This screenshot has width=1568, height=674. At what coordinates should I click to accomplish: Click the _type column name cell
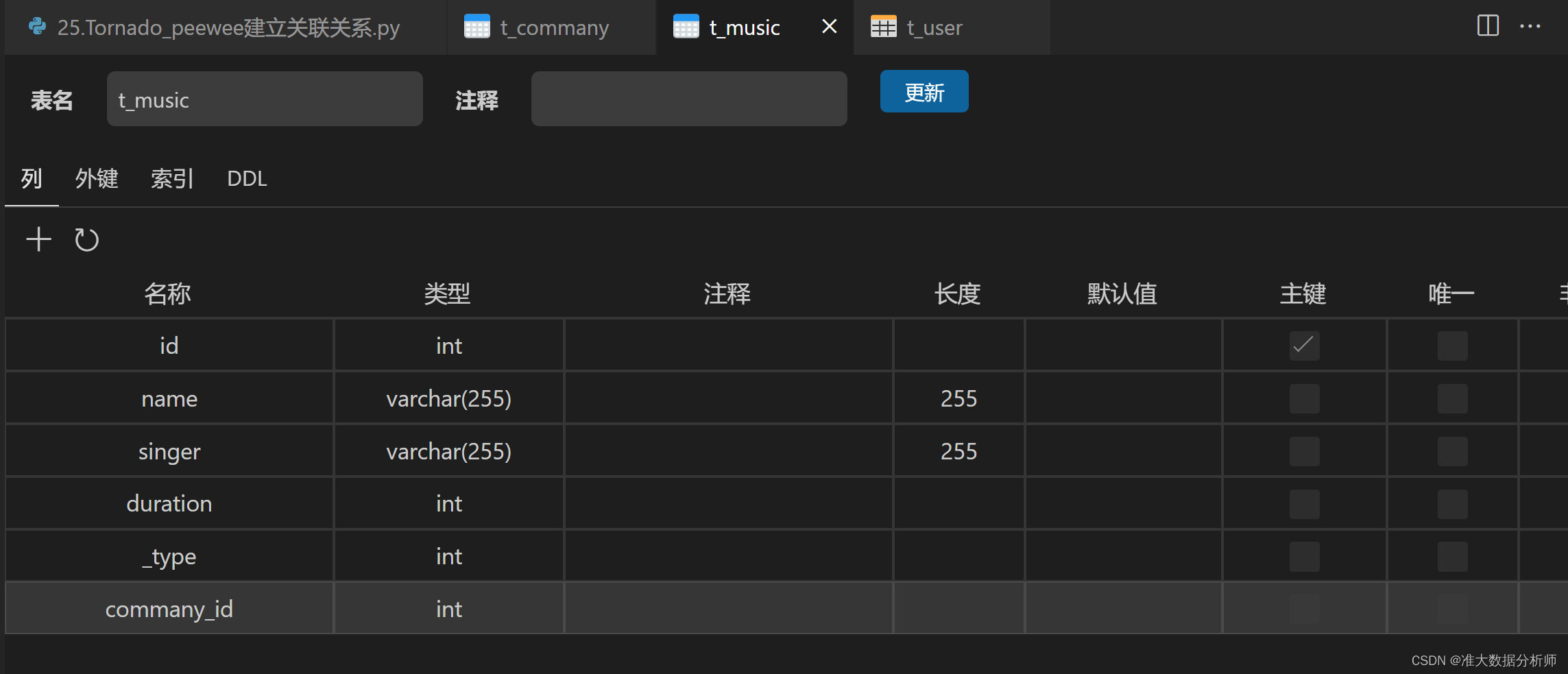[169, 557]
